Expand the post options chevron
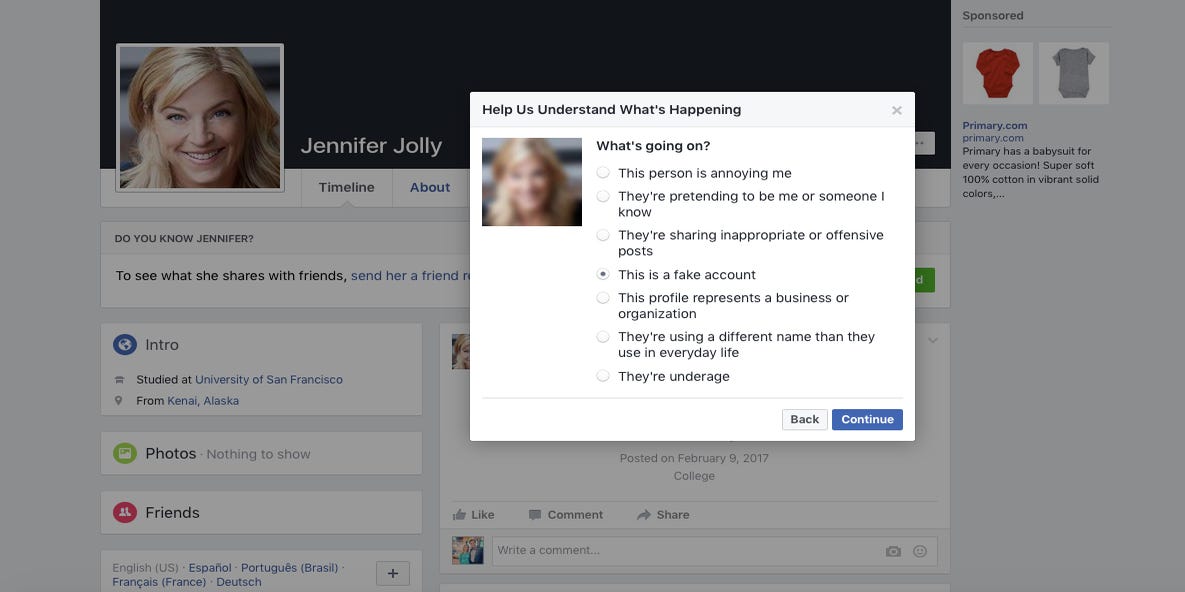The height and width of the screenshot is (592, 1185). [933, 341]
